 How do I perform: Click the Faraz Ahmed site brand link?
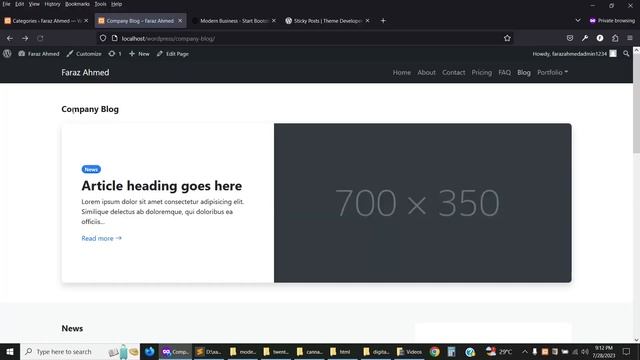pos(85,72)
